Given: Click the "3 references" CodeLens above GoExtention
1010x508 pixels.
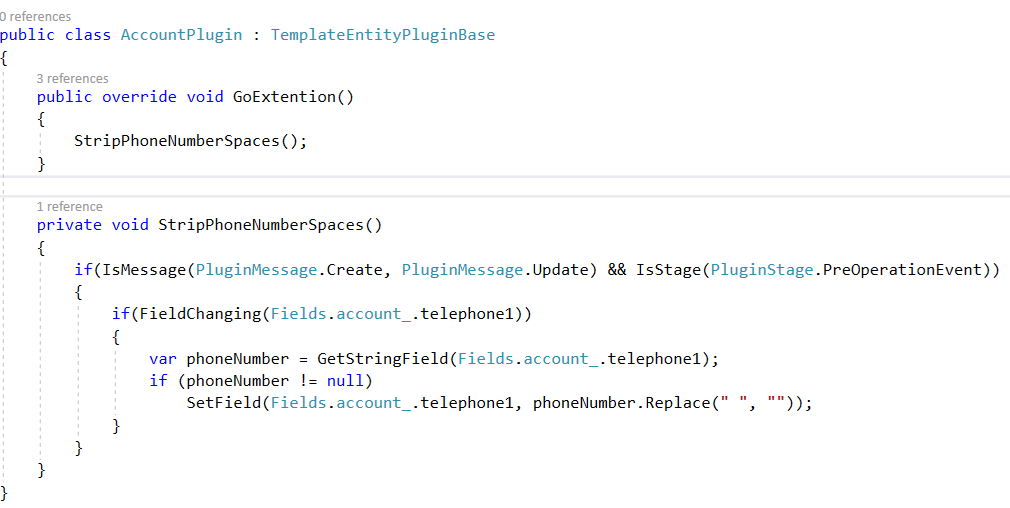Looking at the screenshot, I should 72,78.
